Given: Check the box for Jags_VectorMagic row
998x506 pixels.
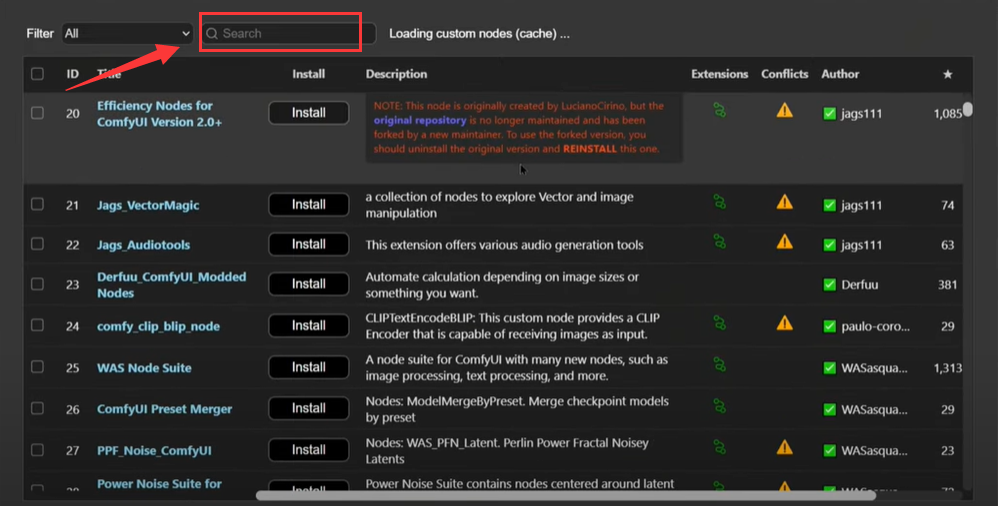Looking at the screenshot, I should click(x=38, y=204).
